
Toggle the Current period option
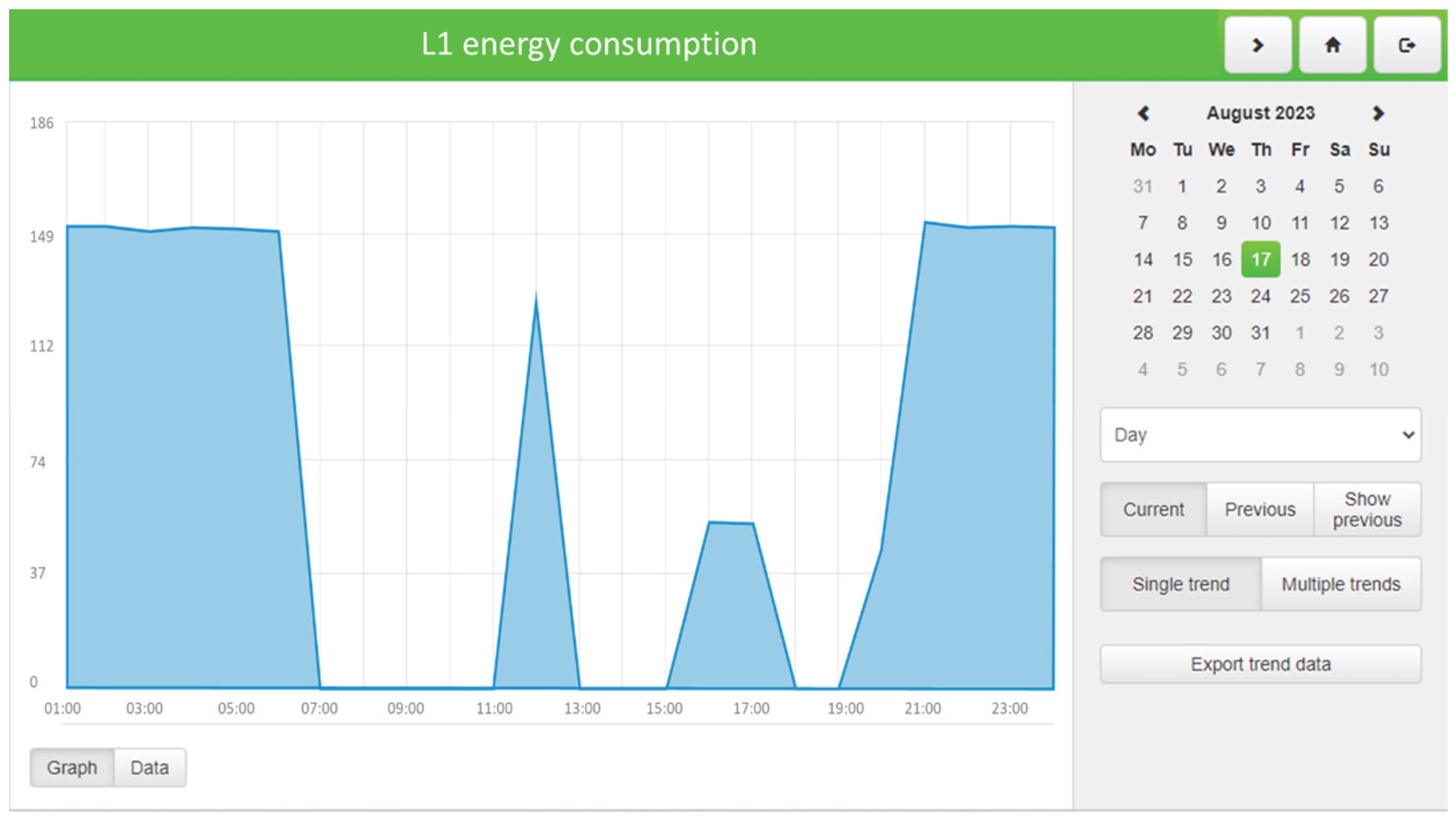(1153, 509)
